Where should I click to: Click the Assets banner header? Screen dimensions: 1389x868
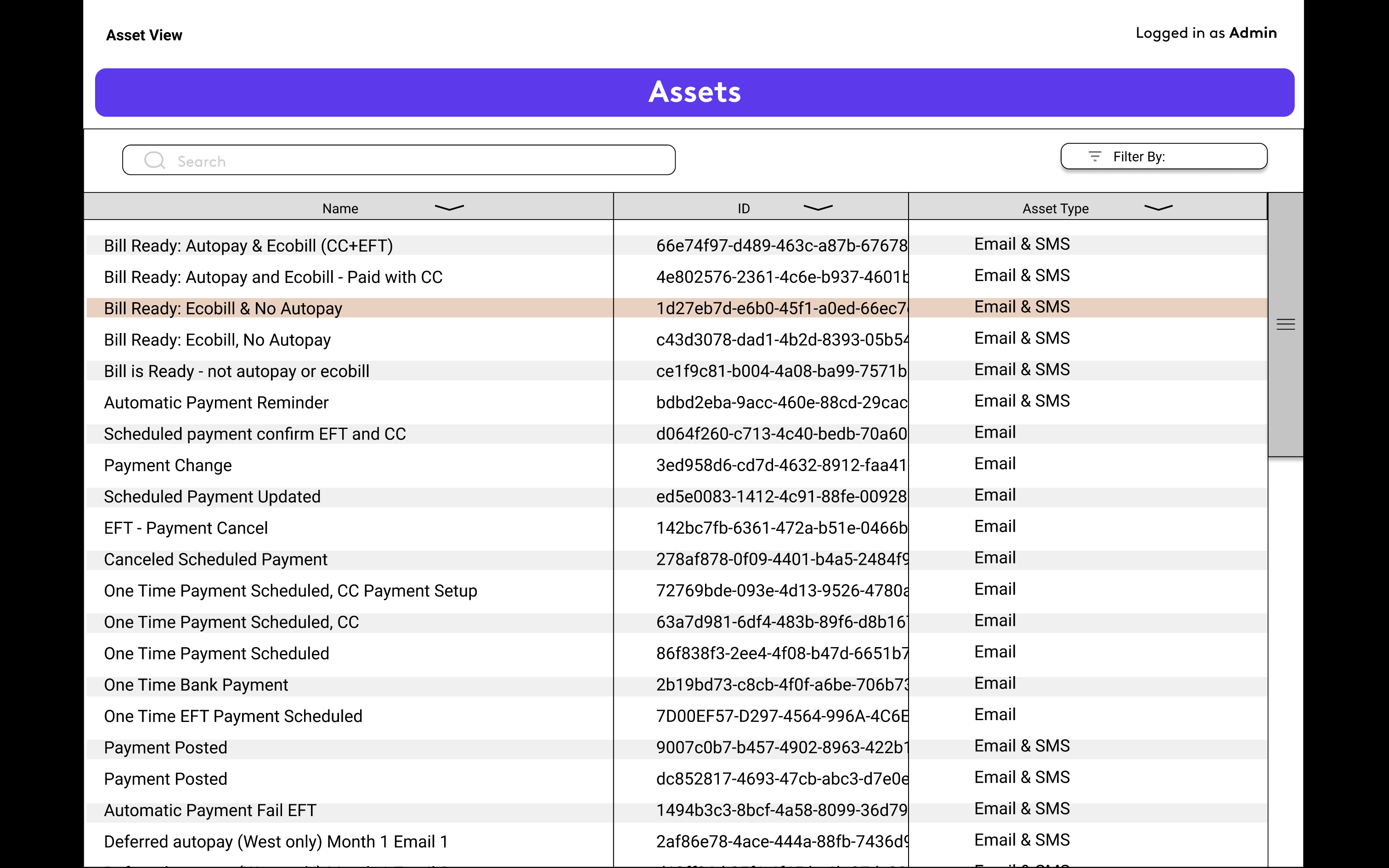pos(694,92)
